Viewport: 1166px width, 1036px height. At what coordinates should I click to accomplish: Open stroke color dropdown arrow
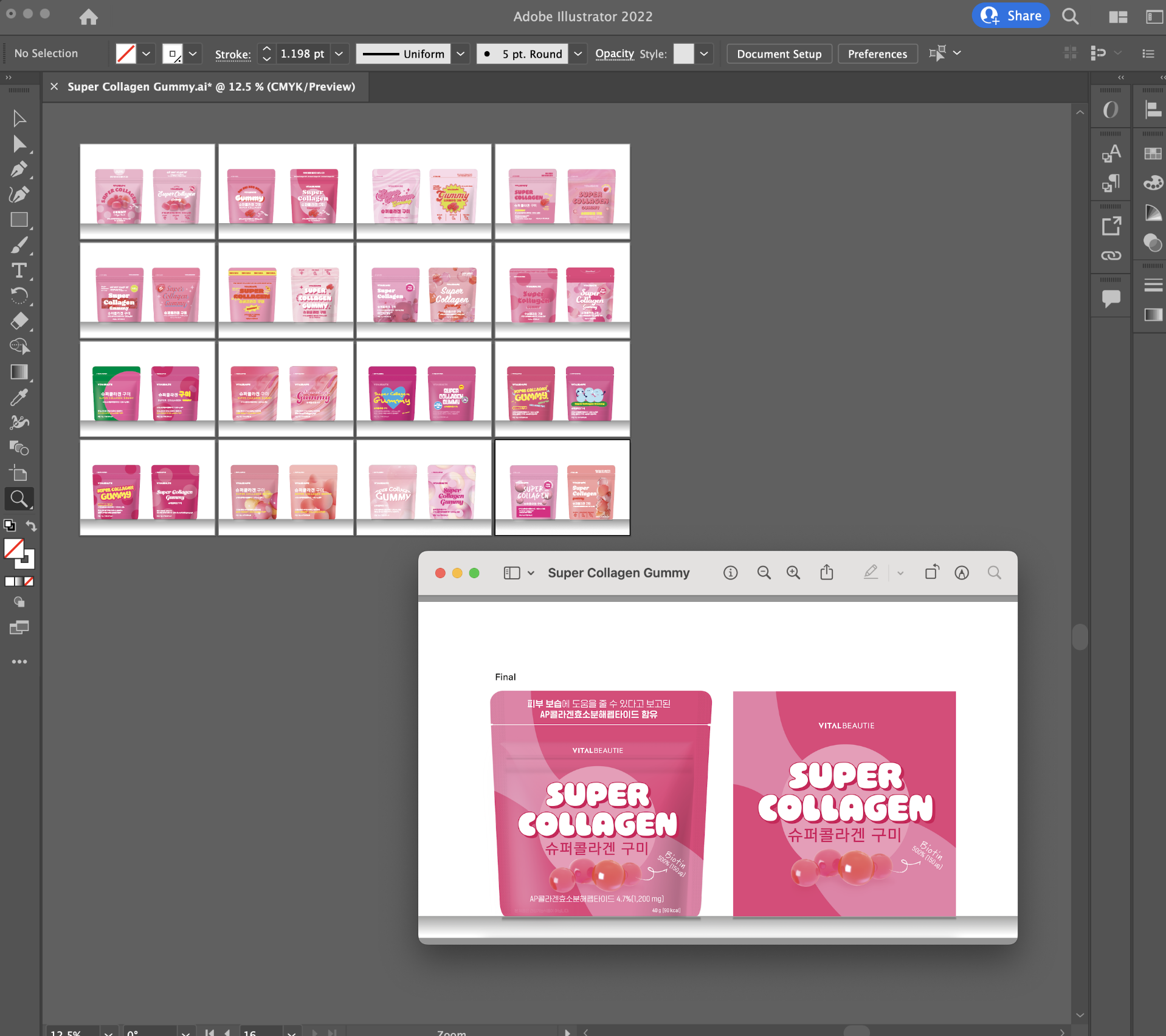pos(193,54)
